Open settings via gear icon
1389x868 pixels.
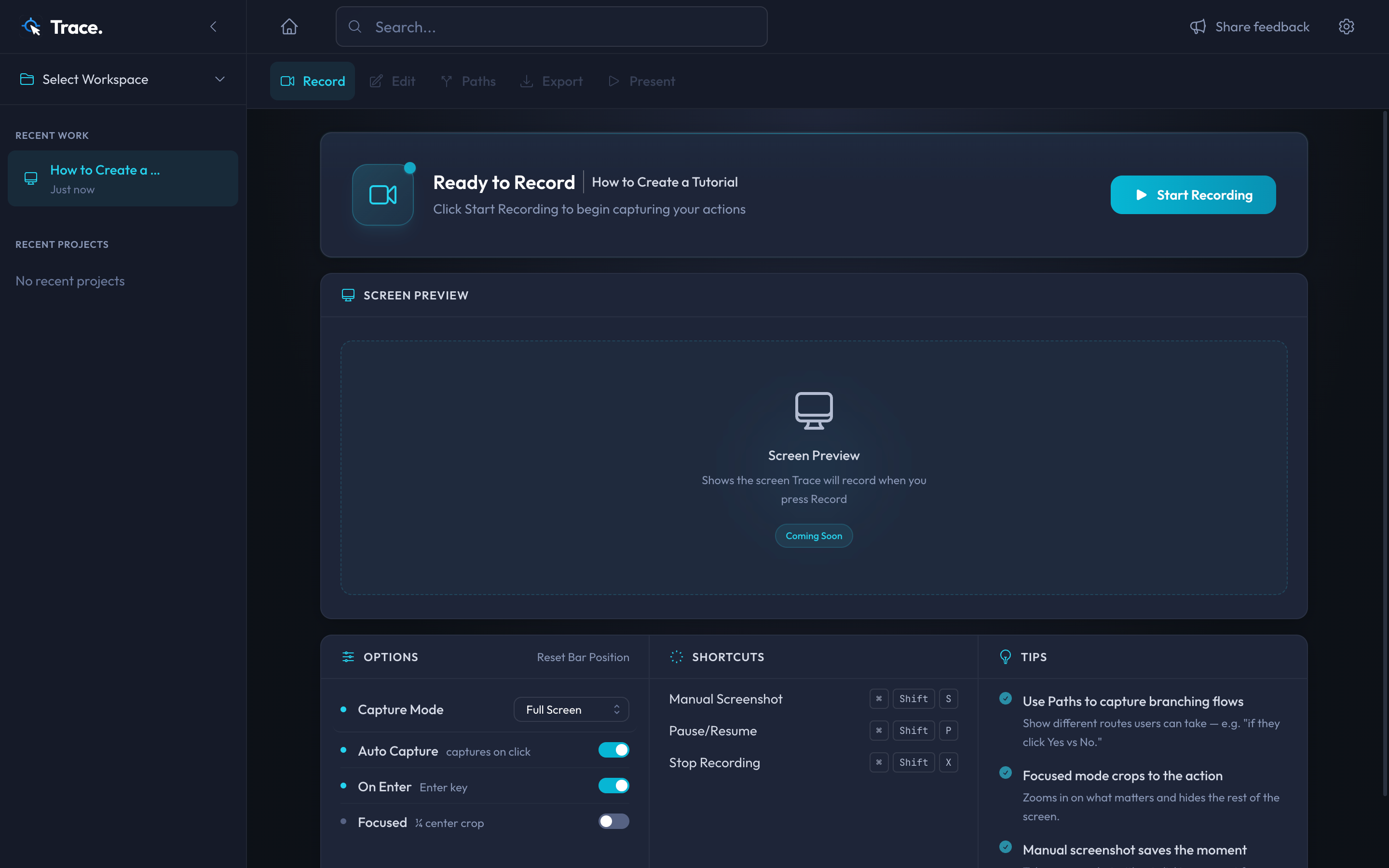[1346, 27]
